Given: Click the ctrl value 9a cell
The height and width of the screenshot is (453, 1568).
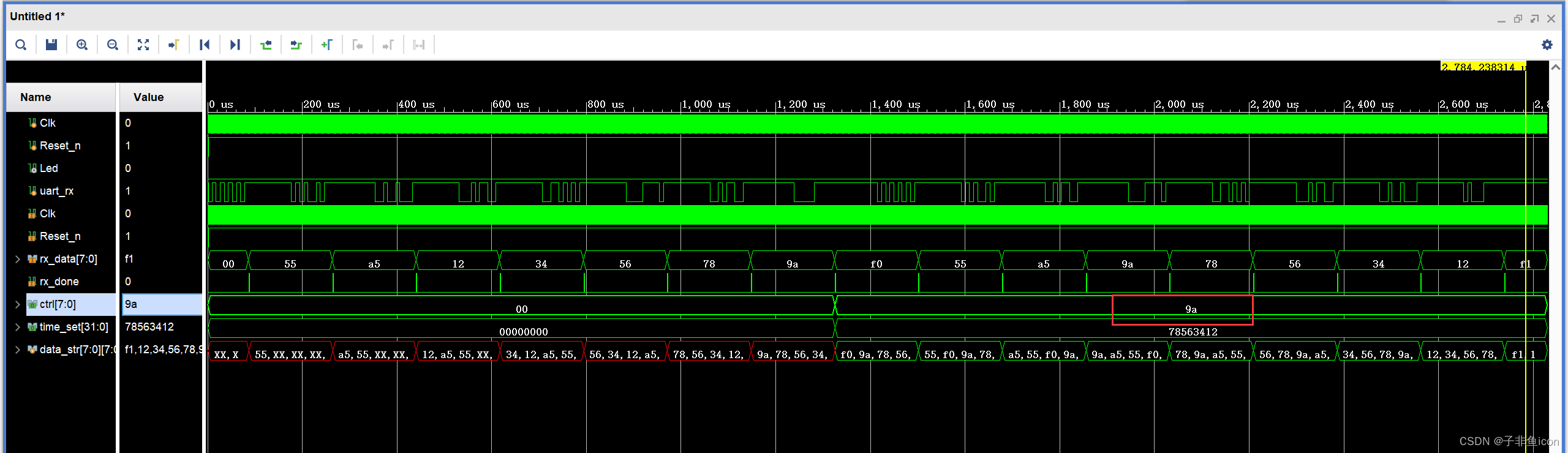Looking at the screenshot, I should pos(161,304).
